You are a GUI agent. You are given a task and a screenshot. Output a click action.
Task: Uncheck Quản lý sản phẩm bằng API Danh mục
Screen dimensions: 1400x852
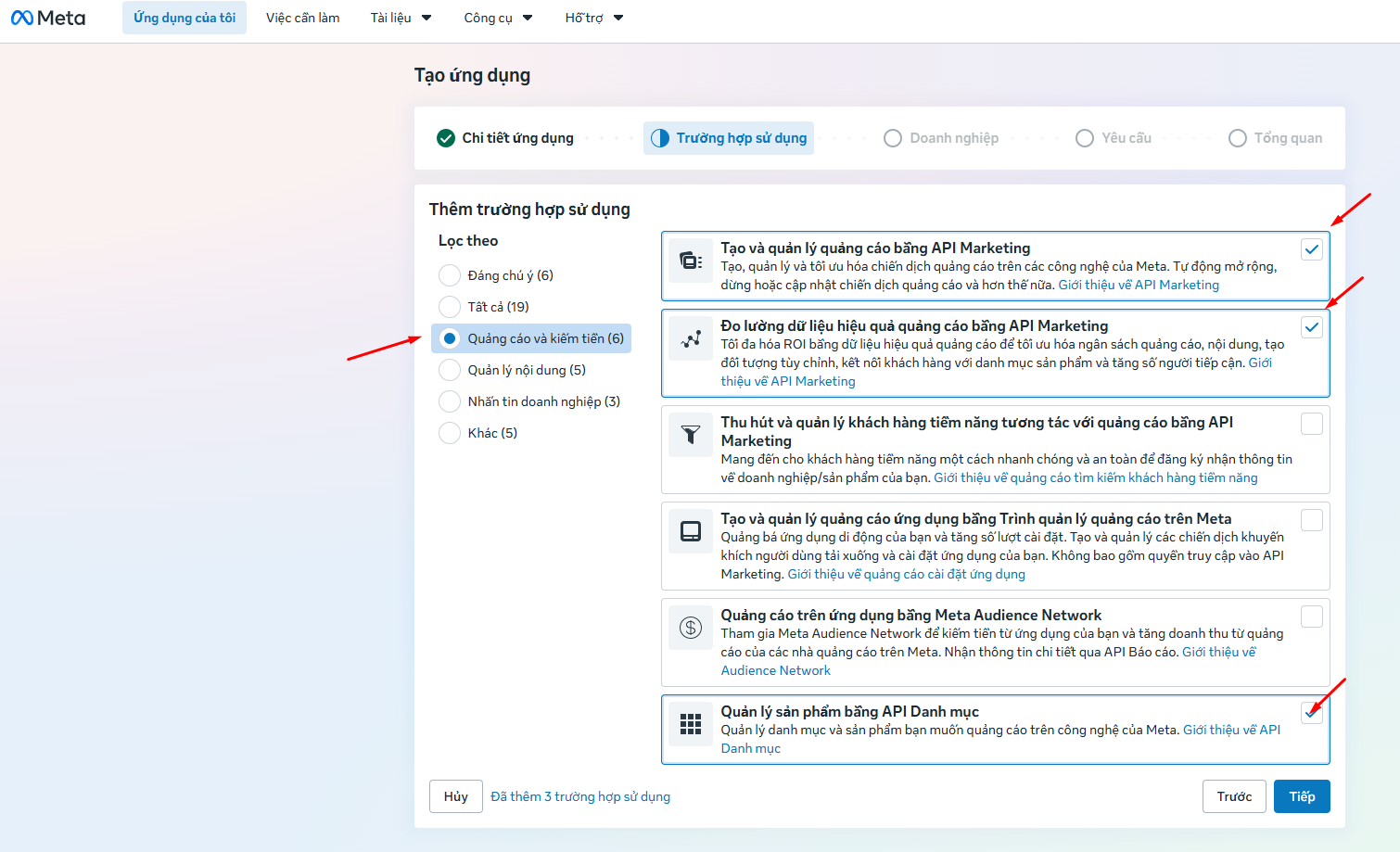click(1312, 713)
